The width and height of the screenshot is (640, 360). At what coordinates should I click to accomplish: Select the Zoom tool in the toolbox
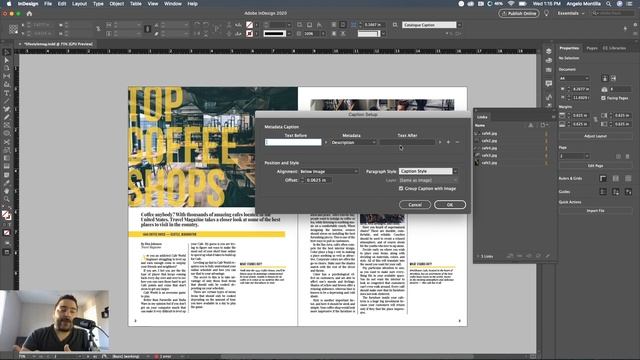pyautogui.click(x=7, y=199)
